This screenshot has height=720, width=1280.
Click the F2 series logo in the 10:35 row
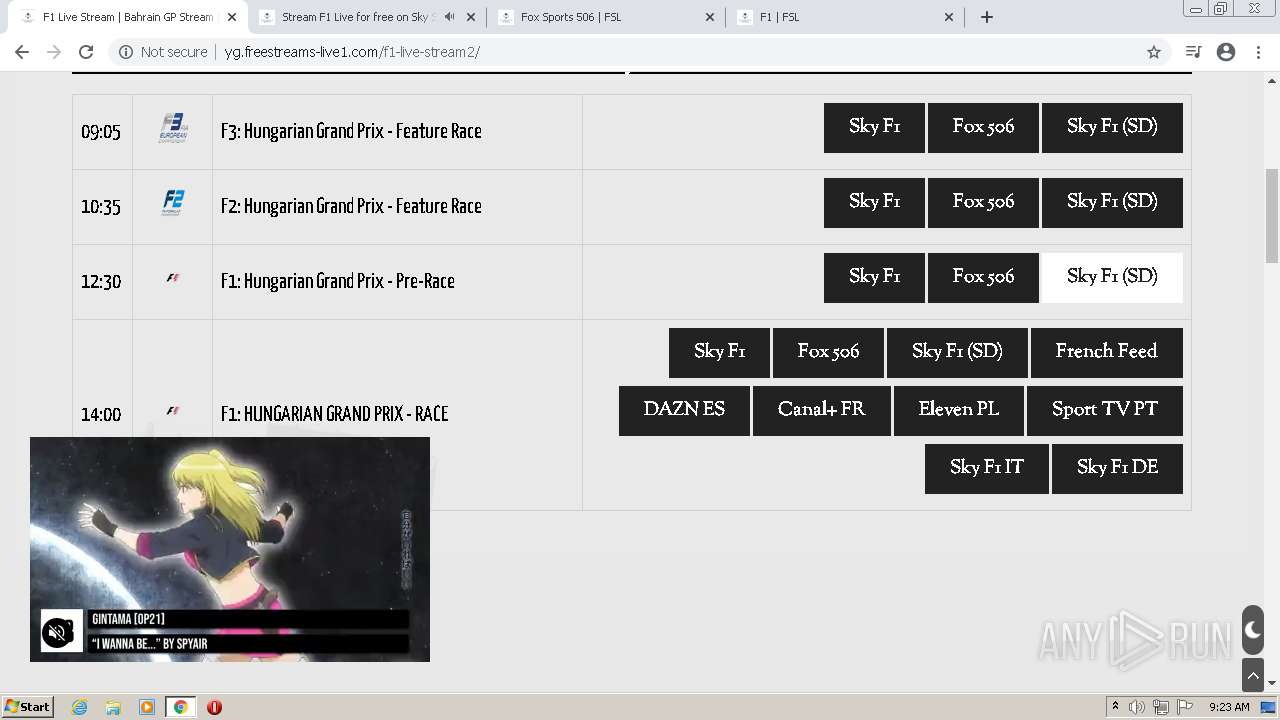coord(173,203)
